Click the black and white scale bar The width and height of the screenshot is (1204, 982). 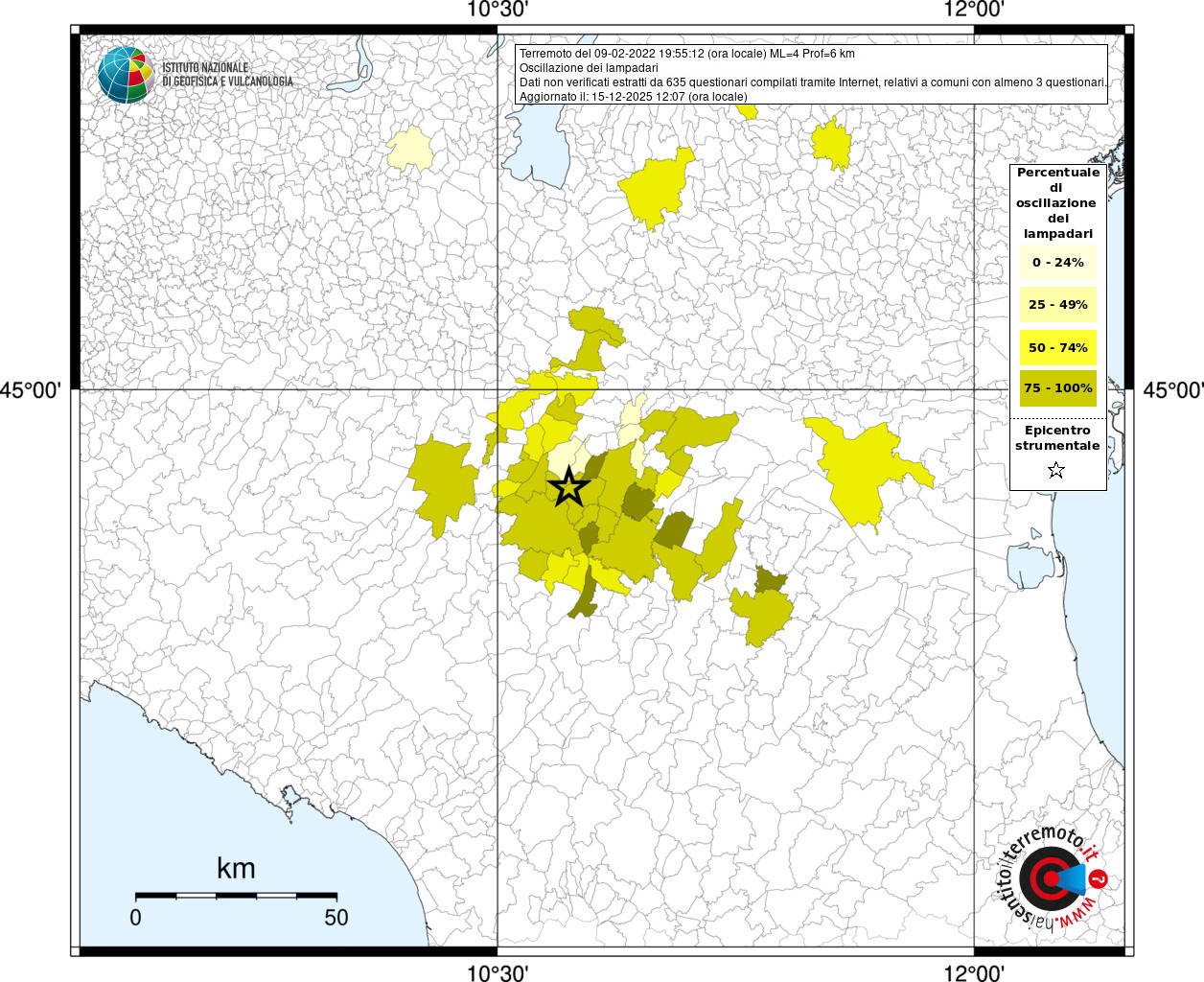click(236, 896)
